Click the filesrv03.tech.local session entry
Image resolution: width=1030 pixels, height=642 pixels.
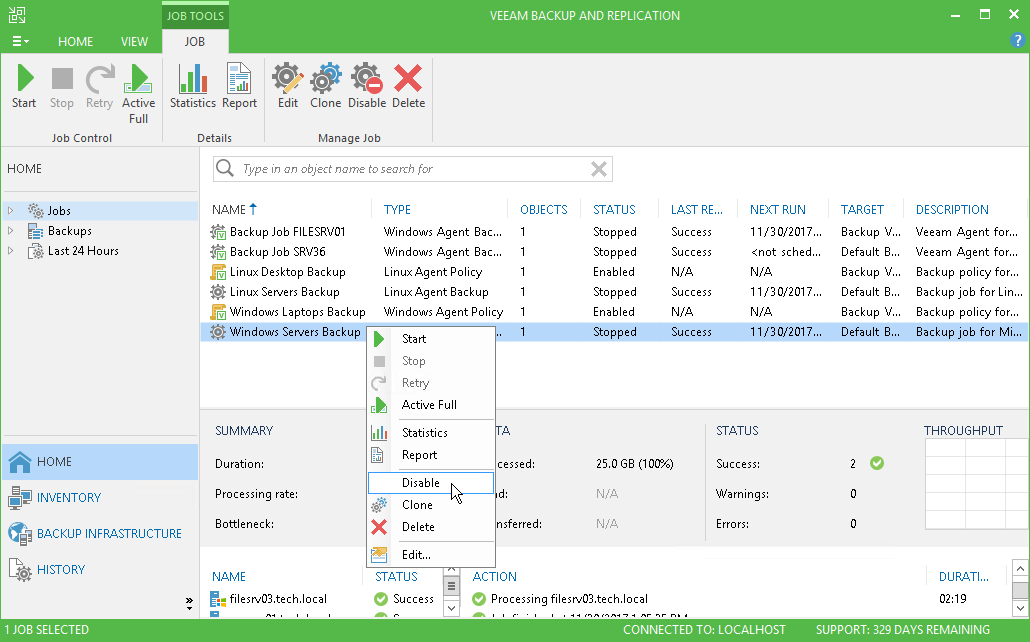278,599
